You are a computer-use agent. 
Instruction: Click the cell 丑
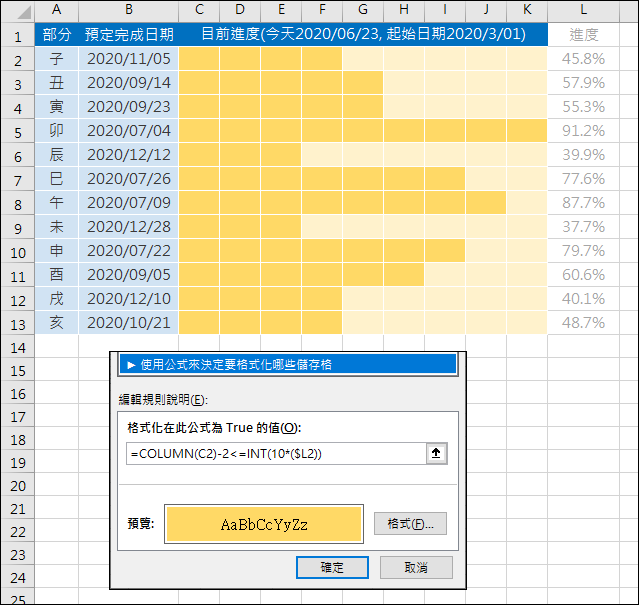pyautogui.click(x=57, y=83)
